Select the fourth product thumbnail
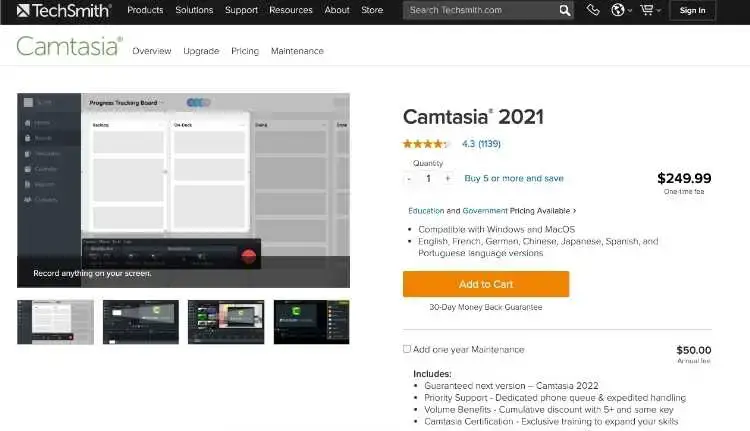This screenshot has height=431, width=750. tap(311, 322)
